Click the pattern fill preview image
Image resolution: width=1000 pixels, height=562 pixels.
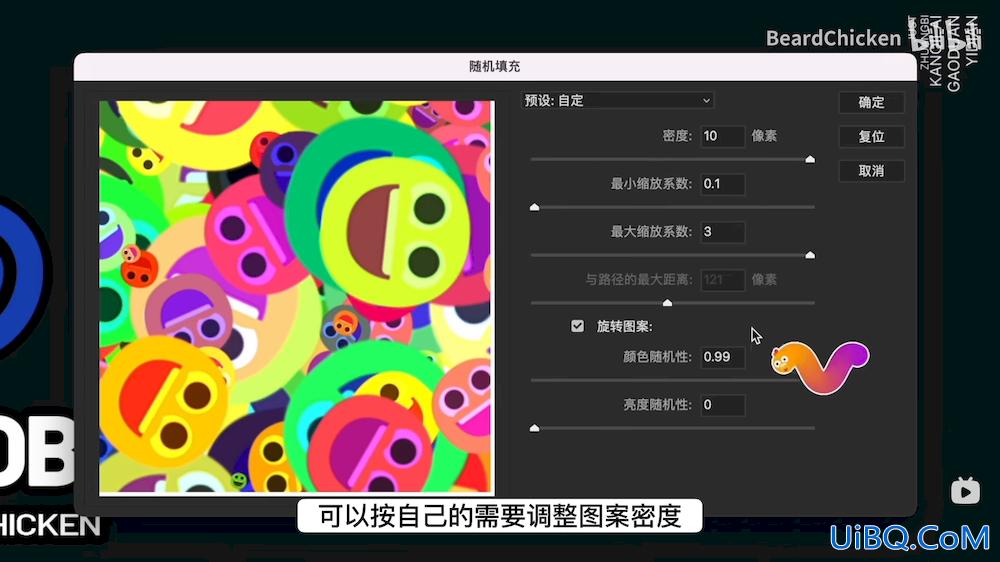coord(297,297)
